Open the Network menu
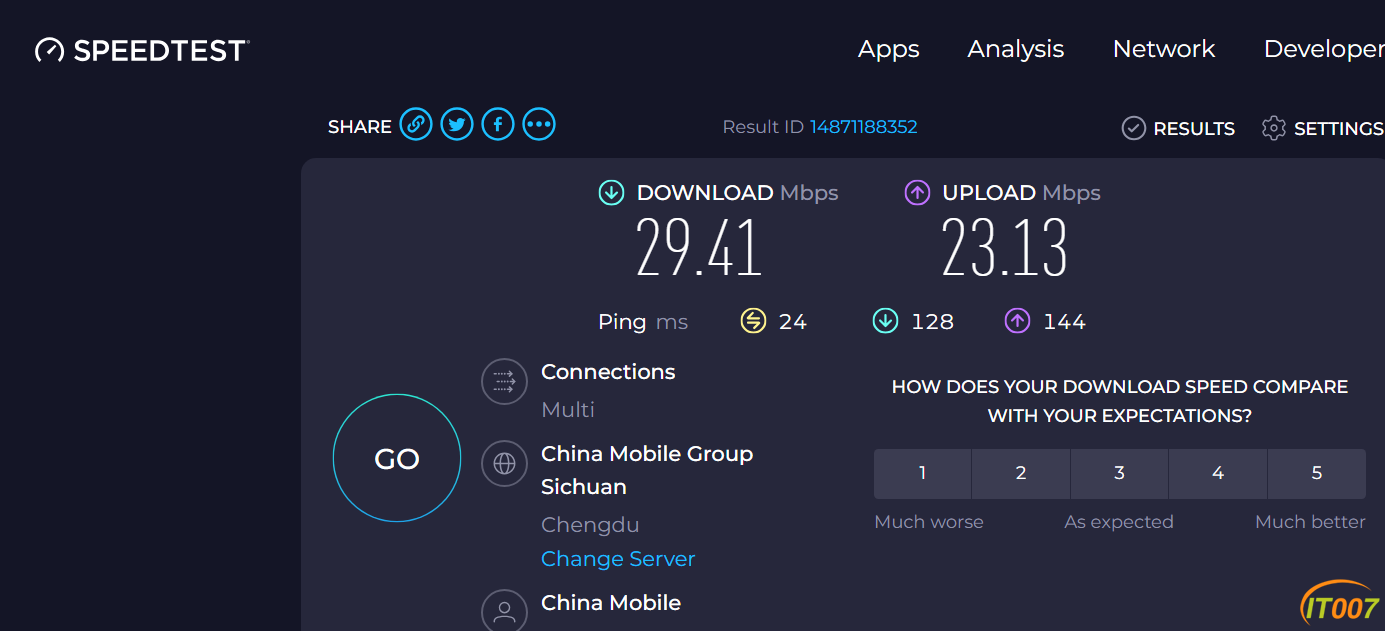 pyautogui.click(x=1164, y=49)
